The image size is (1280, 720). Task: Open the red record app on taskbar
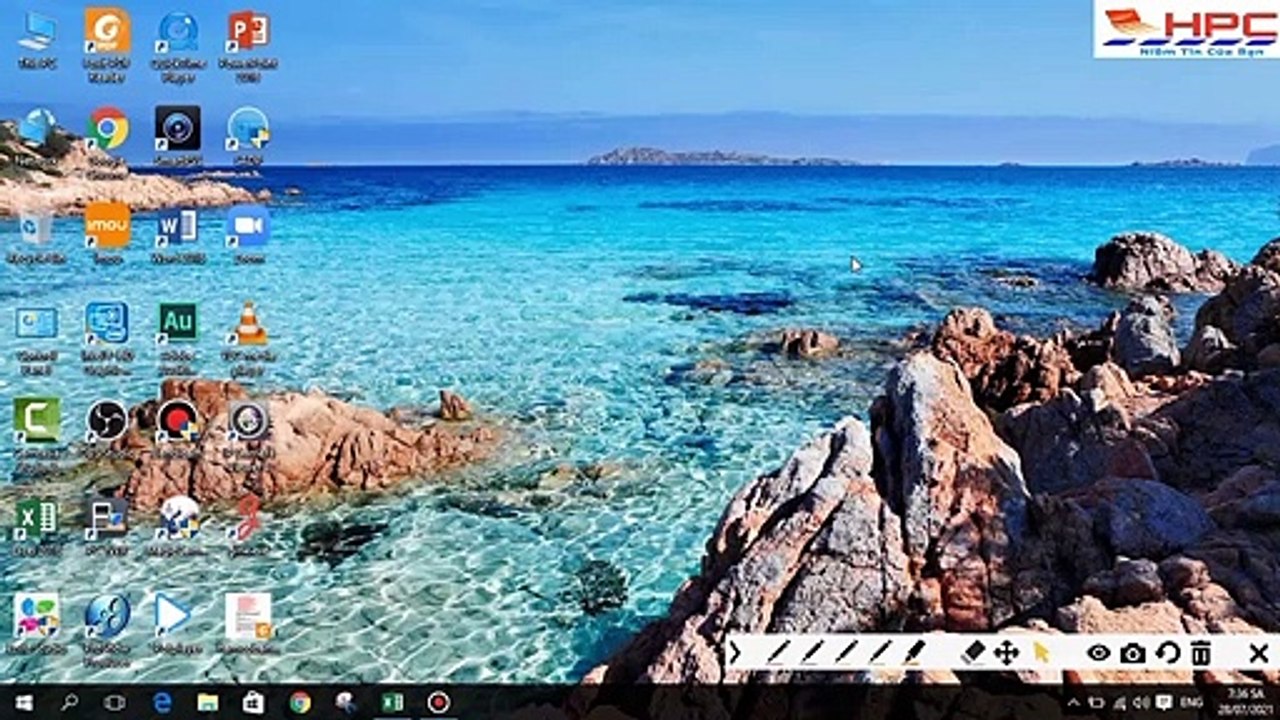click(438, 702)
